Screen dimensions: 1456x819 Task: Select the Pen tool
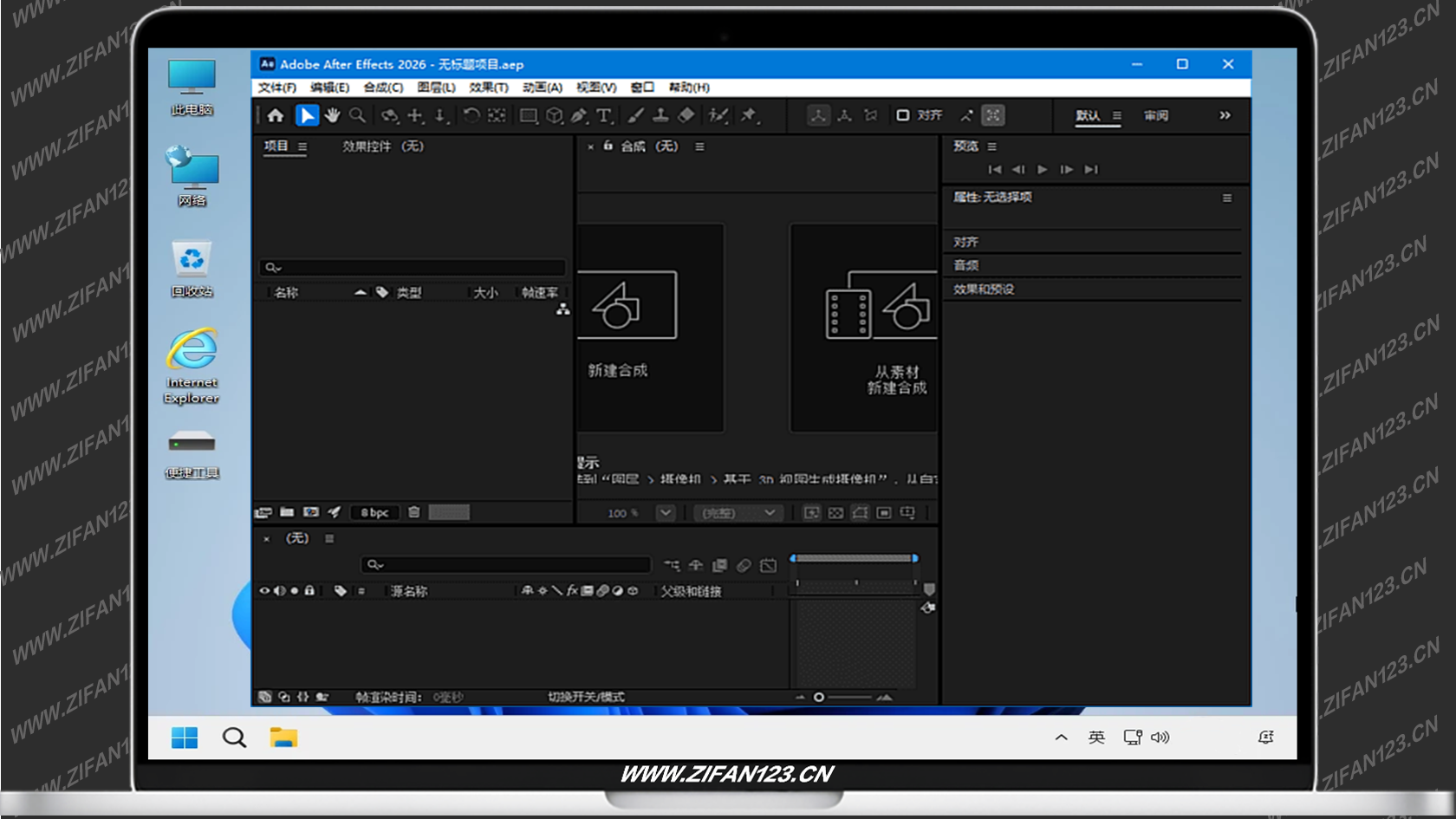click(x=579, y=115)
